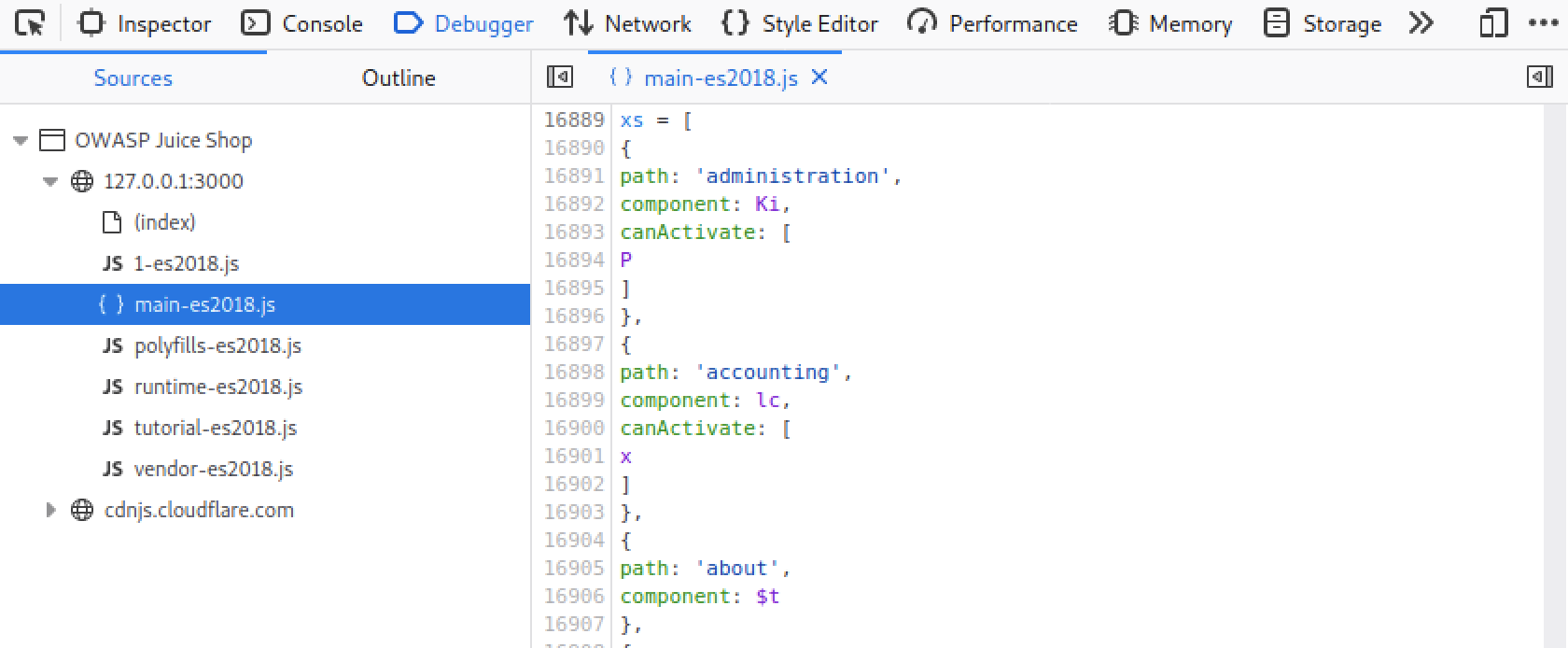
Task: Click the 'accounting' path string in code
Action: tap(767, 372)
